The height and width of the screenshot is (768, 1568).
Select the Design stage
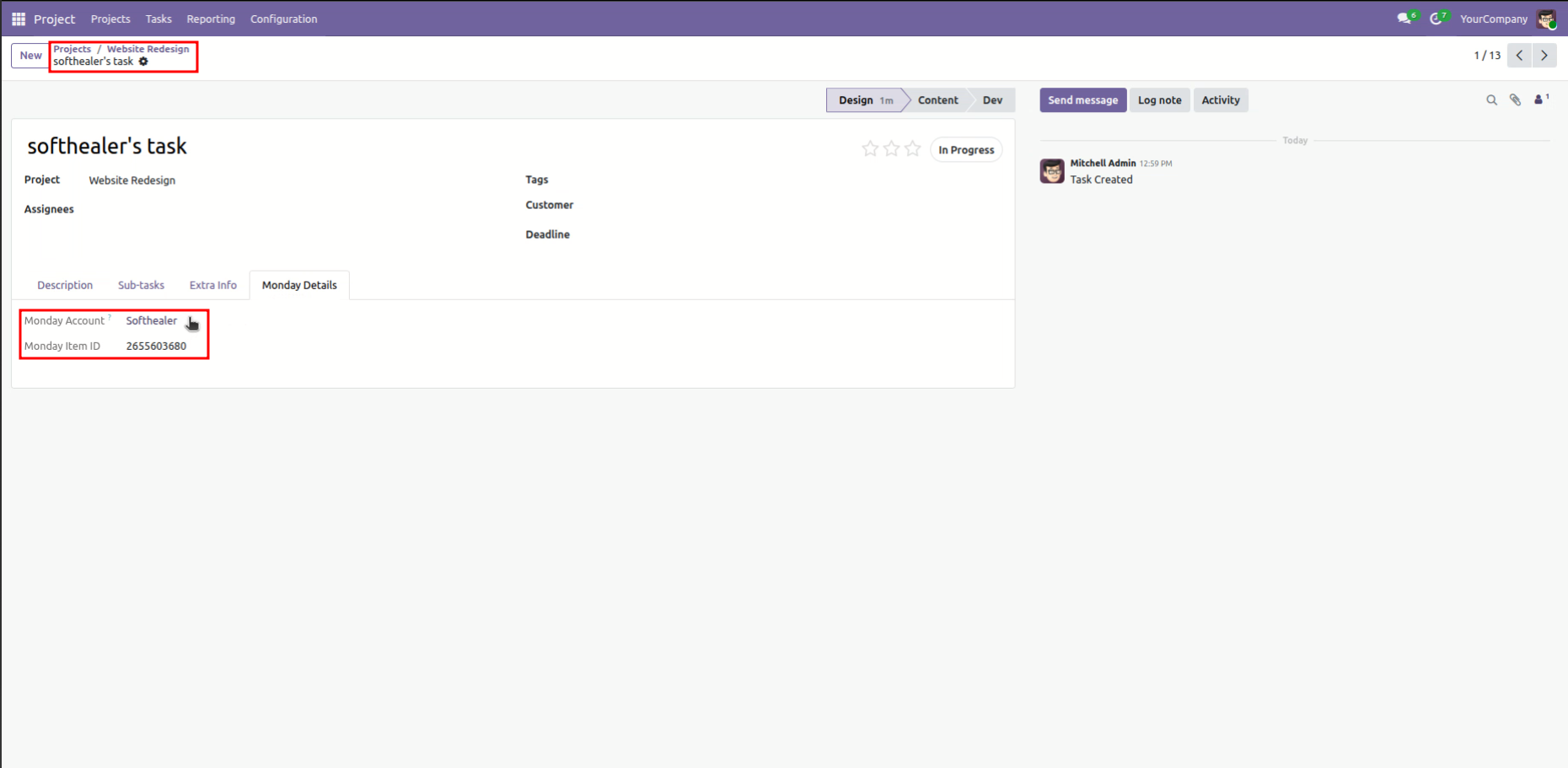(865, 100)
